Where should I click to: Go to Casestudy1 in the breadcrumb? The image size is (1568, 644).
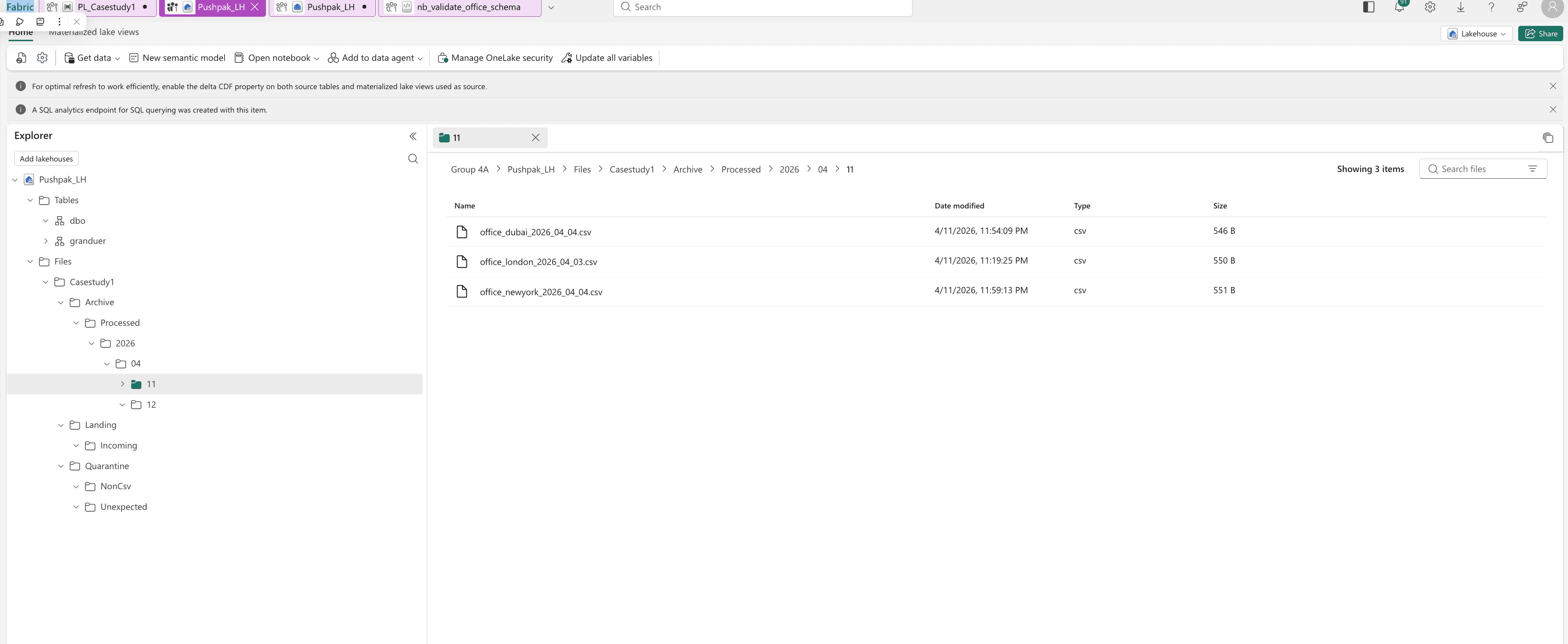click(x=632, y=170)
